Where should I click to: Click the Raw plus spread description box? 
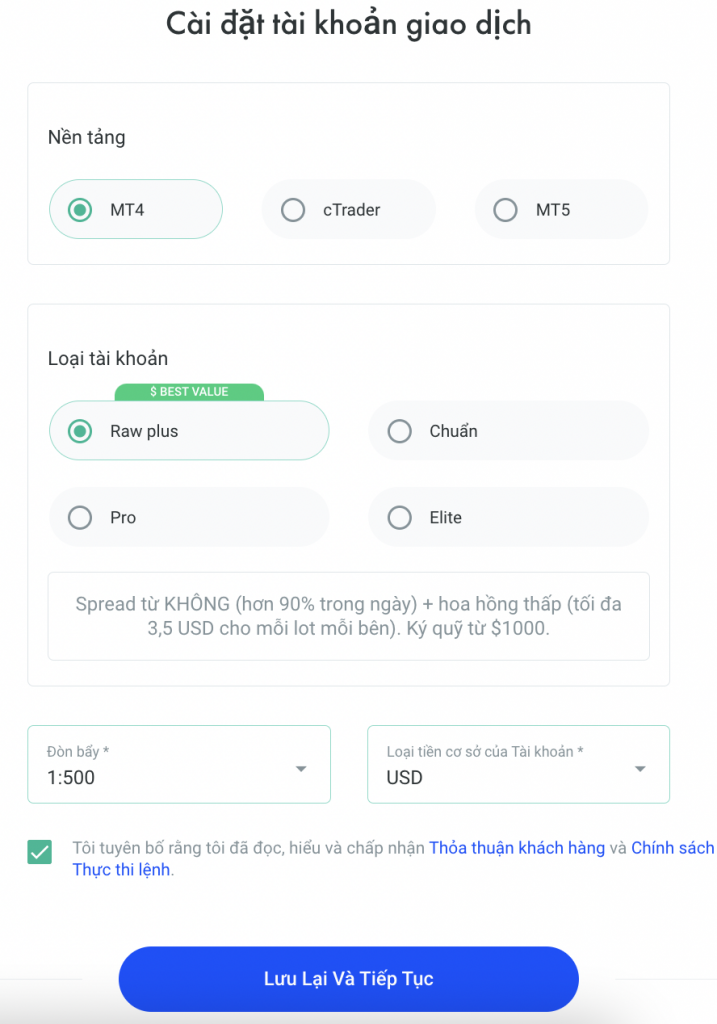click(x=348, y=616)
